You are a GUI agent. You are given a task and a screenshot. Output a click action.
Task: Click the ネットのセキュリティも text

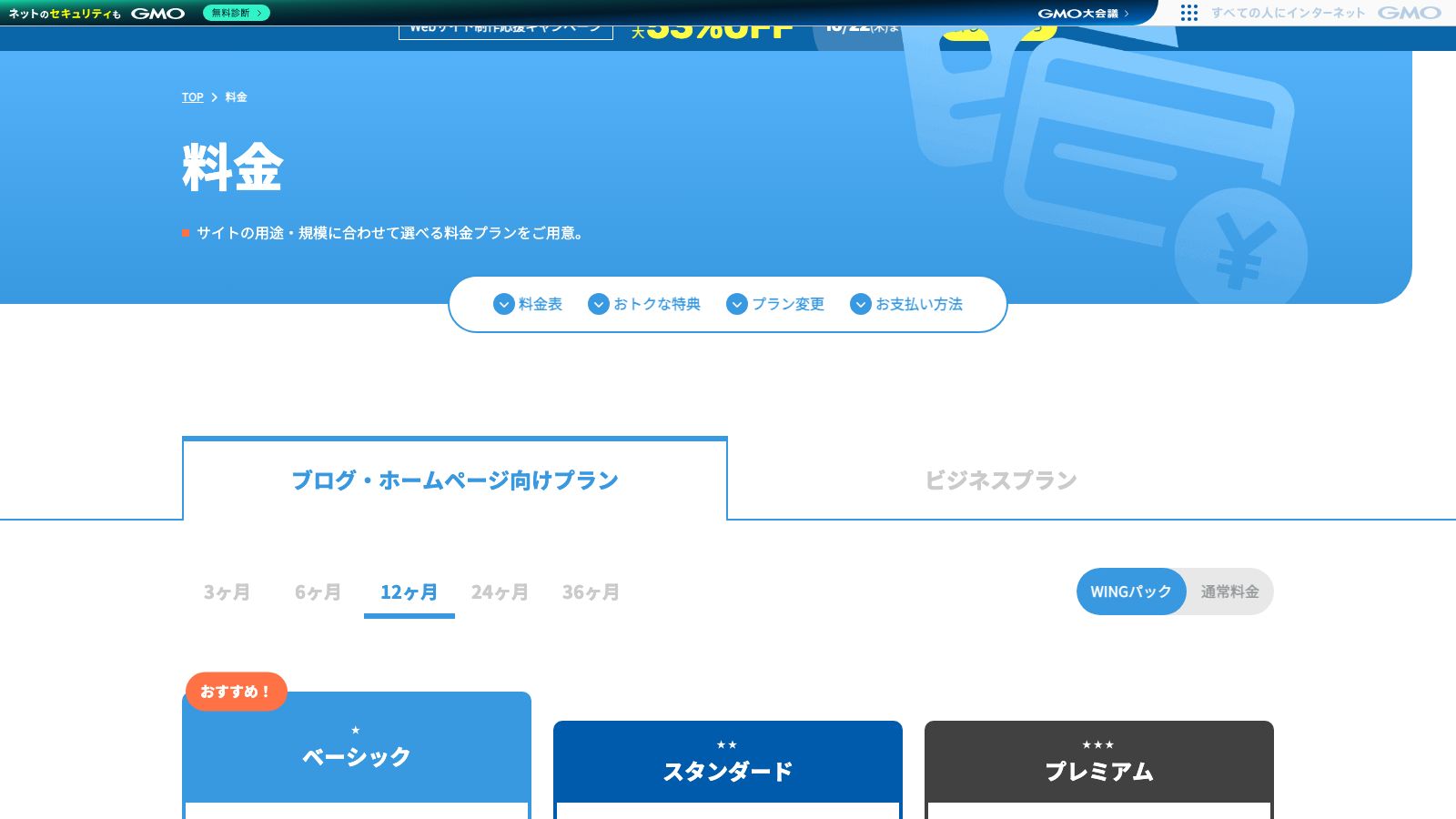65,14
